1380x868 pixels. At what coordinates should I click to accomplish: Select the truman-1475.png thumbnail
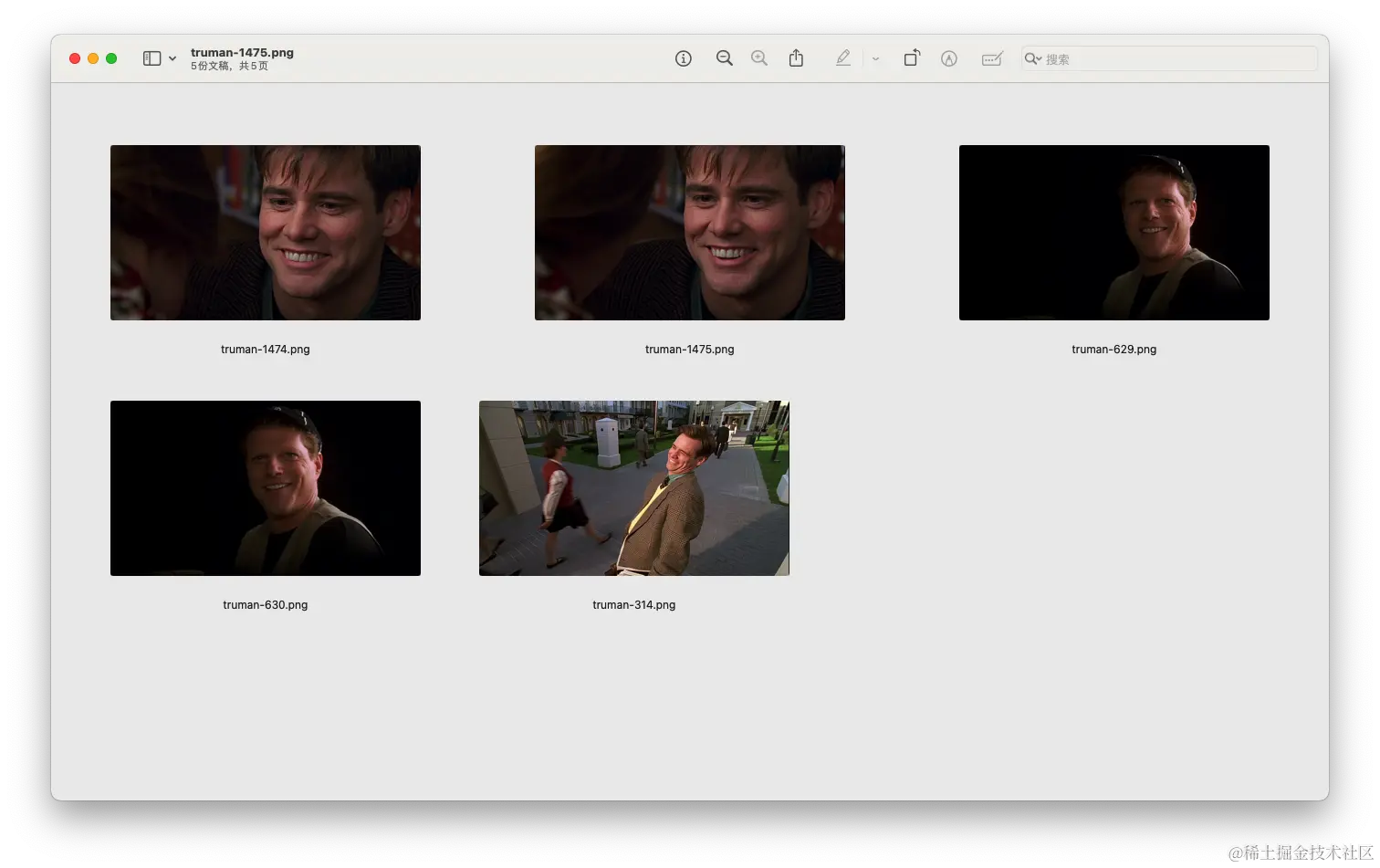click(689, 233)
